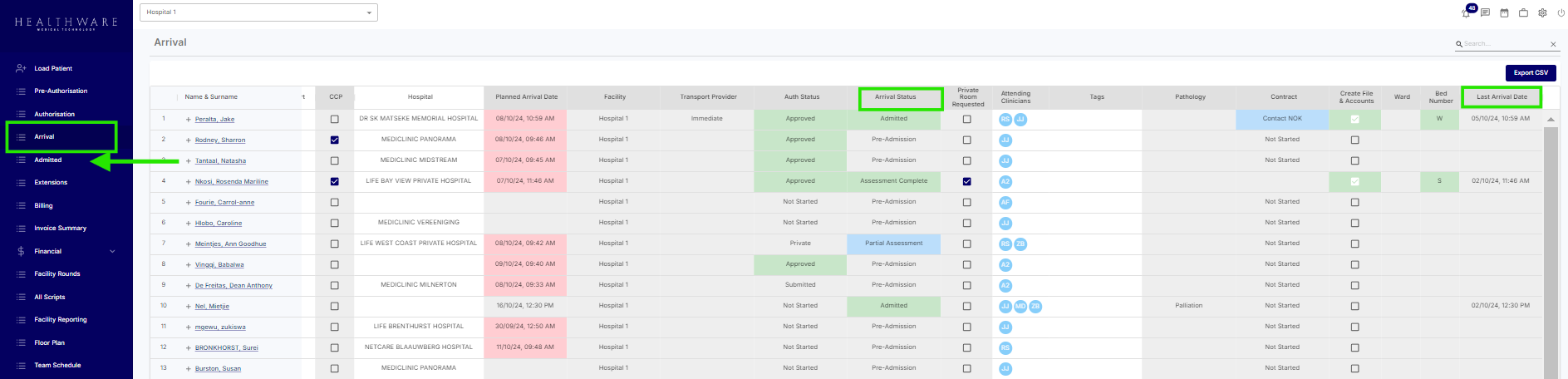This screenshot has height=379, width=1568.
Task: Open the chat messages icon
Action: (x=1485, y=13)
